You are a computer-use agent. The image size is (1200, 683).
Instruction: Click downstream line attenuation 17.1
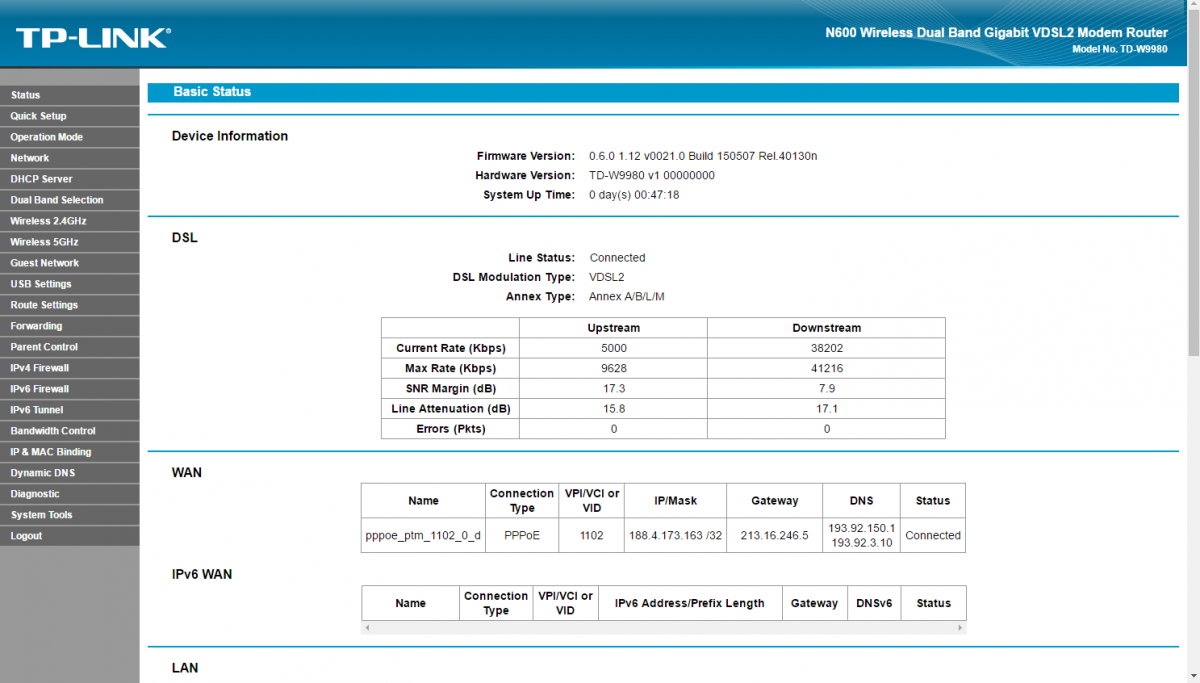[827, 409]
